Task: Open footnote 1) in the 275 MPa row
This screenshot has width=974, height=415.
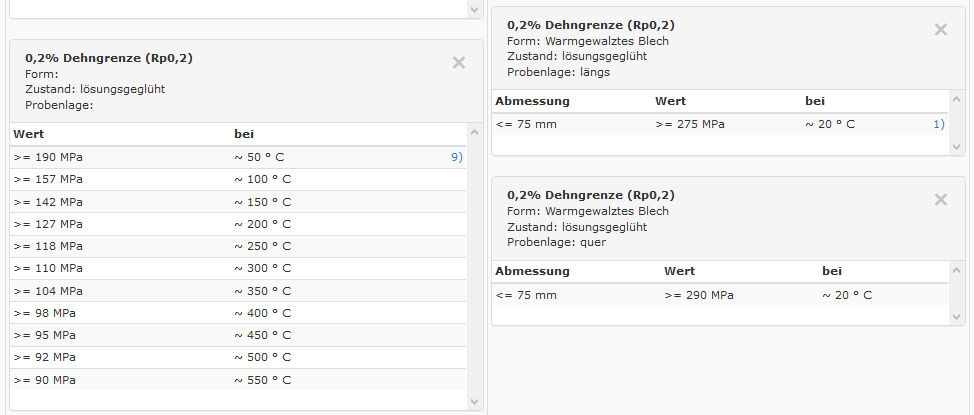Action: point(938,124)
